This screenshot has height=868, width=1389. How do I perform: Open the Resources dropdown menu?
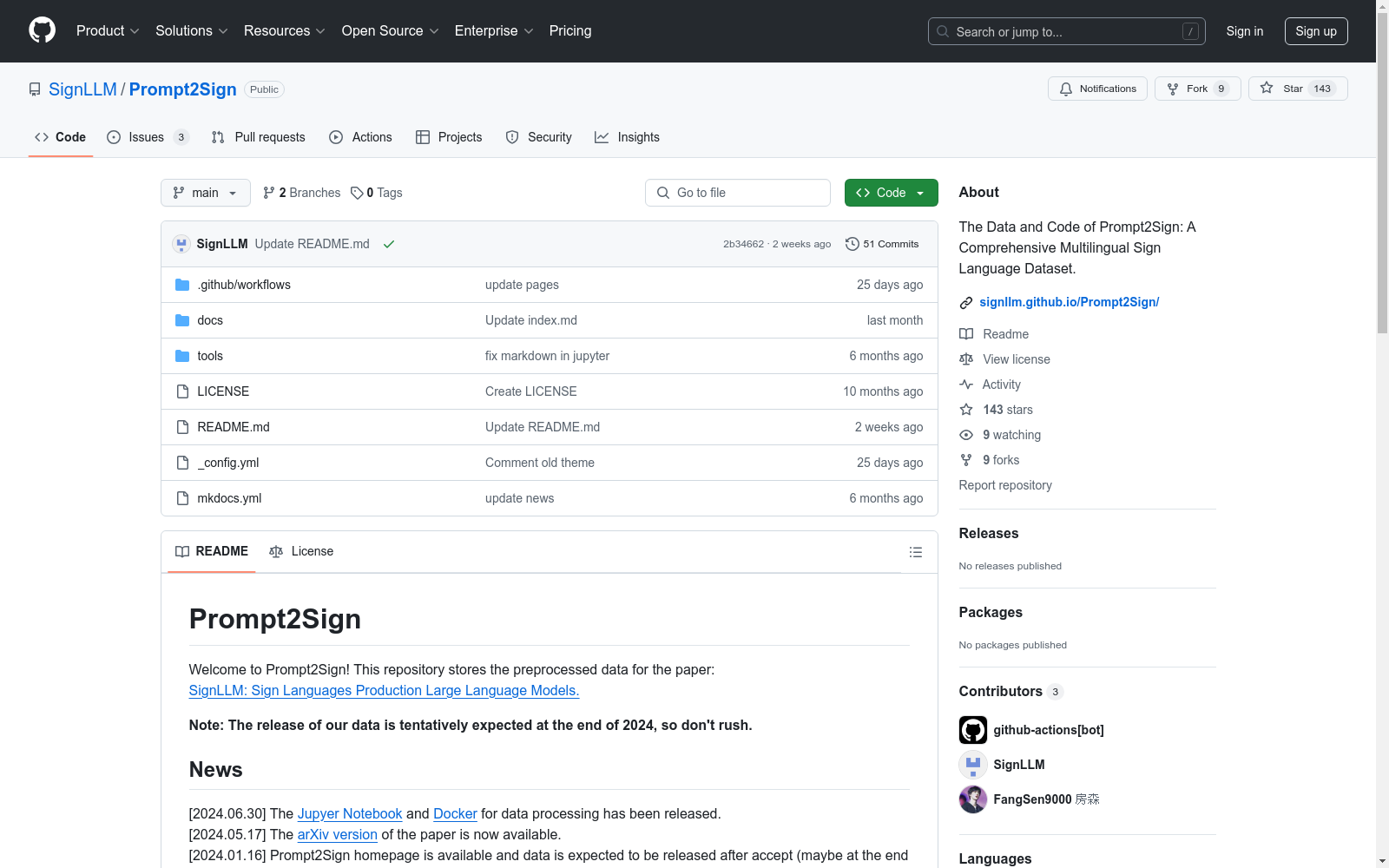tap(285, 31)
